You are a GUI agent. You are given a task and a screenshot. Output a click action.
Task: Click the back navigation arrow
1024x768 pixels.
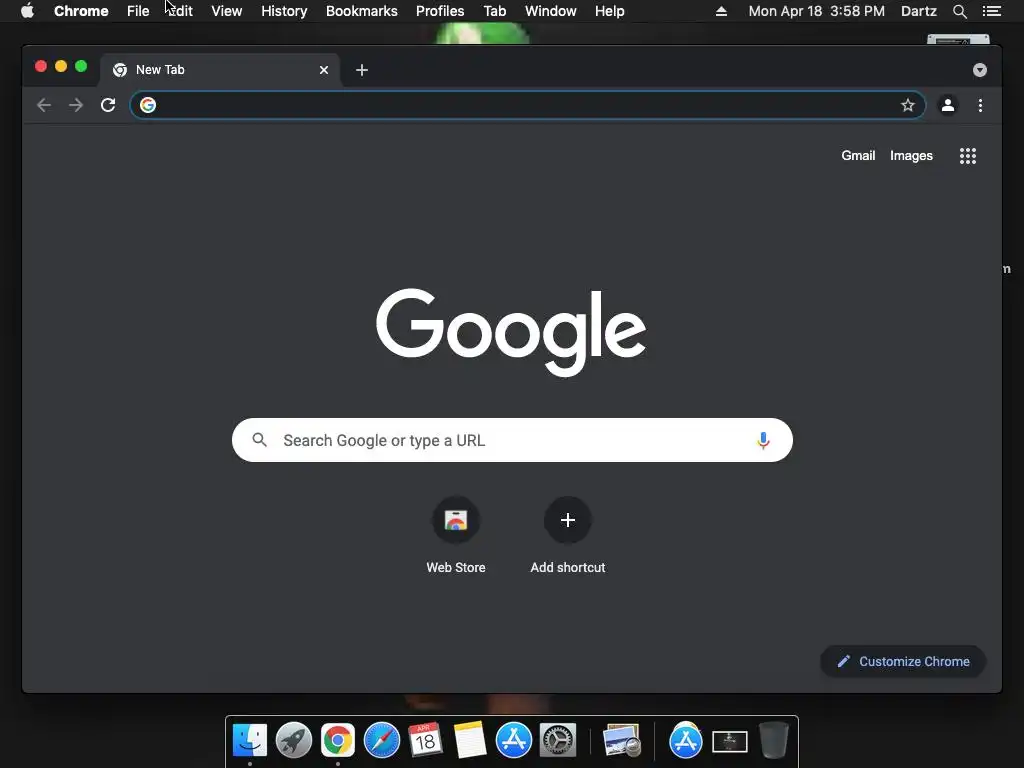[44, 105]
